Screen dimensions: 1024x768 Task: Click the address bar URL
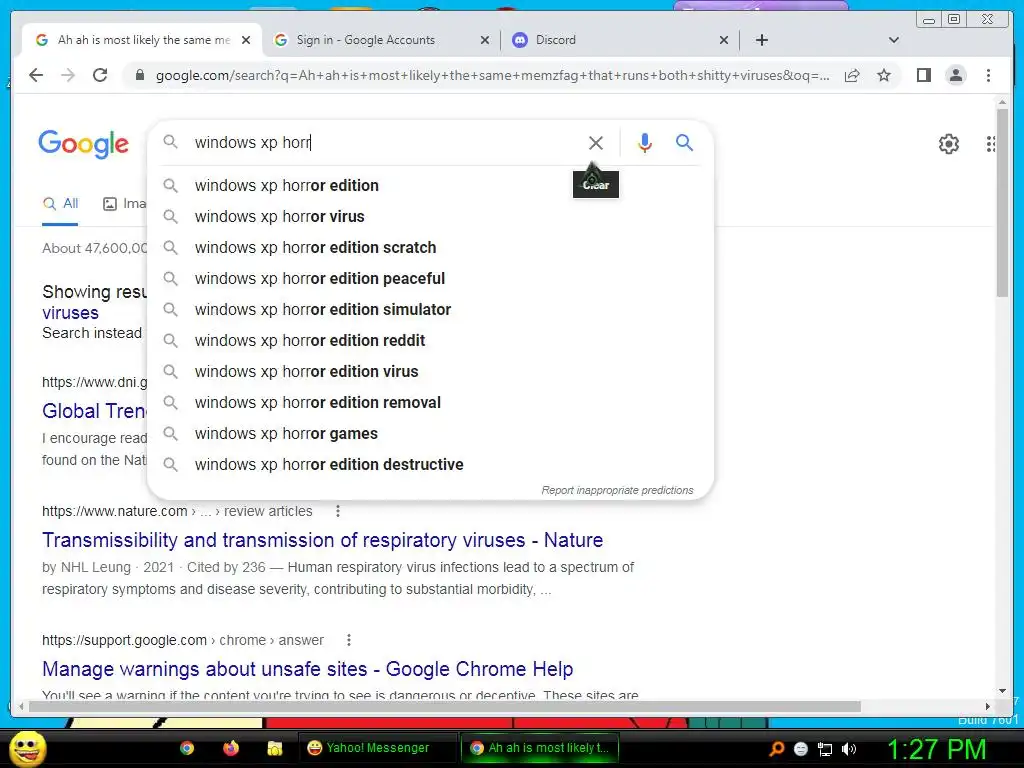point(492,75)
